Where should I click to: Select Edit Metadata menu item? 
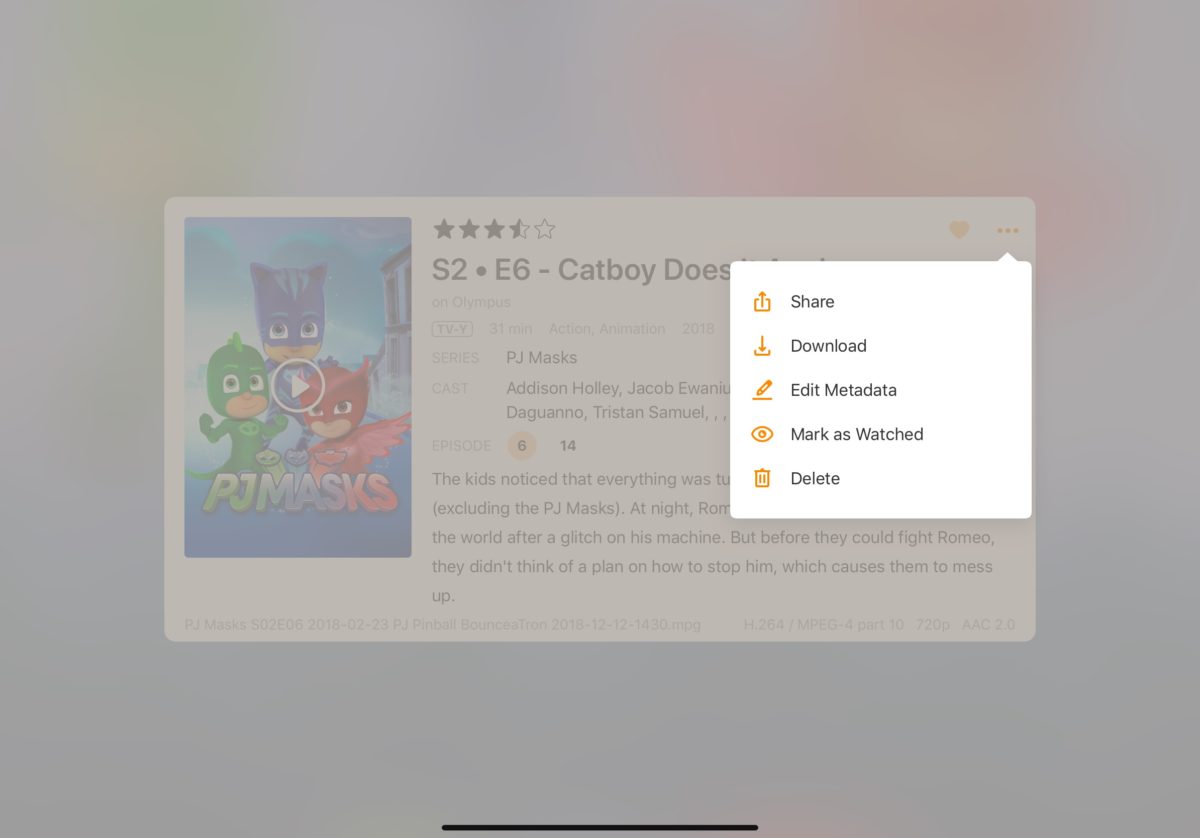(x=880, y=390)
